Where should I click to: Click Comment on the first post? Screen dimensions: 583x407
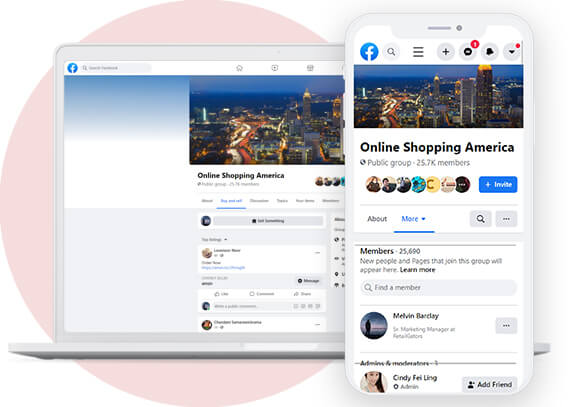(x=262, y=294)
